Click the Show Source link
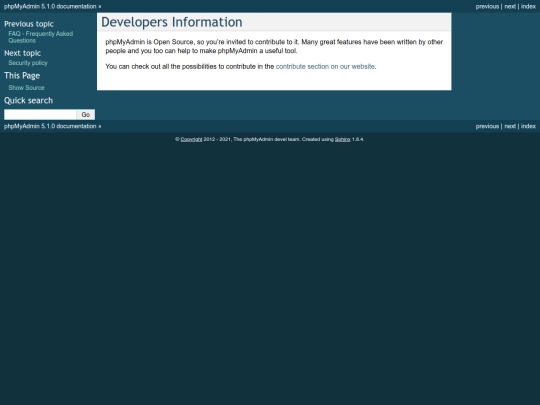Viewport: 540px width, 405px height. point(26,88)
